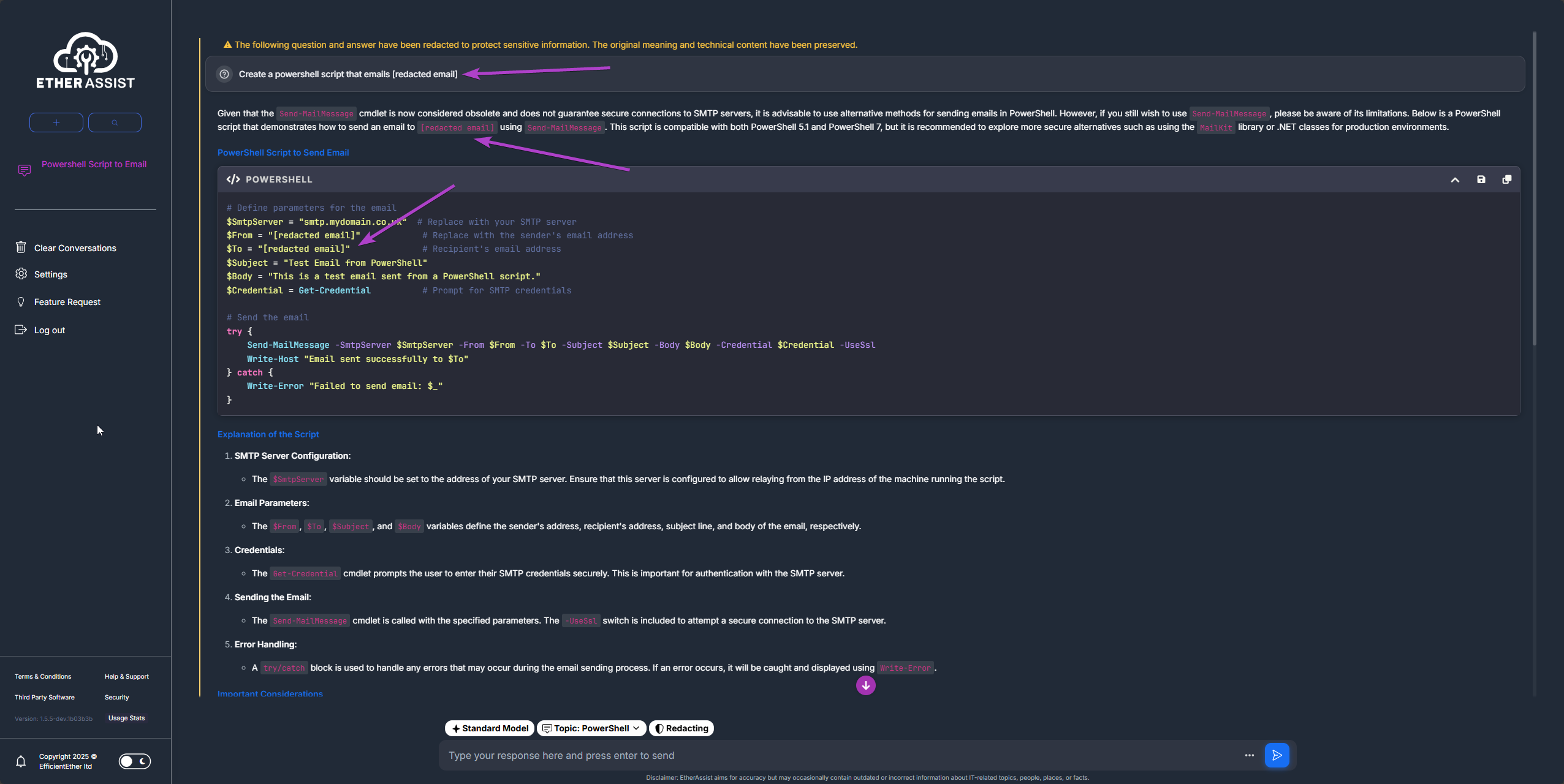Collapse the PowerShell code block
1564x784 pixels.
pos(1455,179)
